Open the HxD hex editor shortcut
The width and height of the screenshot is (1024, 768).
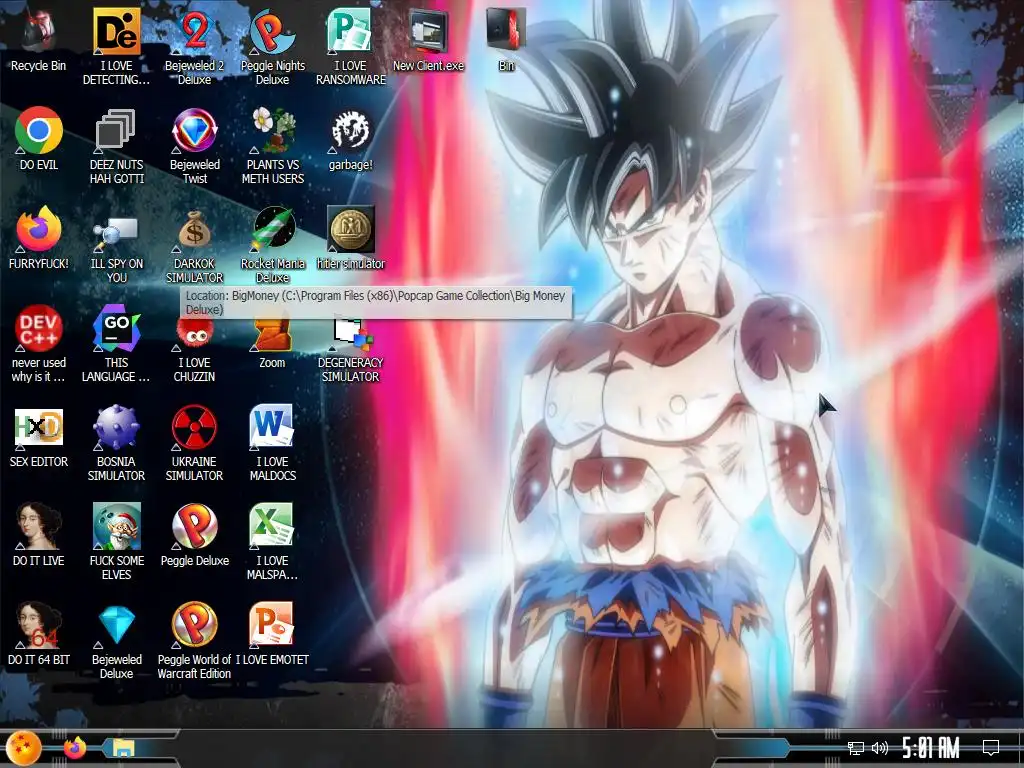pos(39,436)
